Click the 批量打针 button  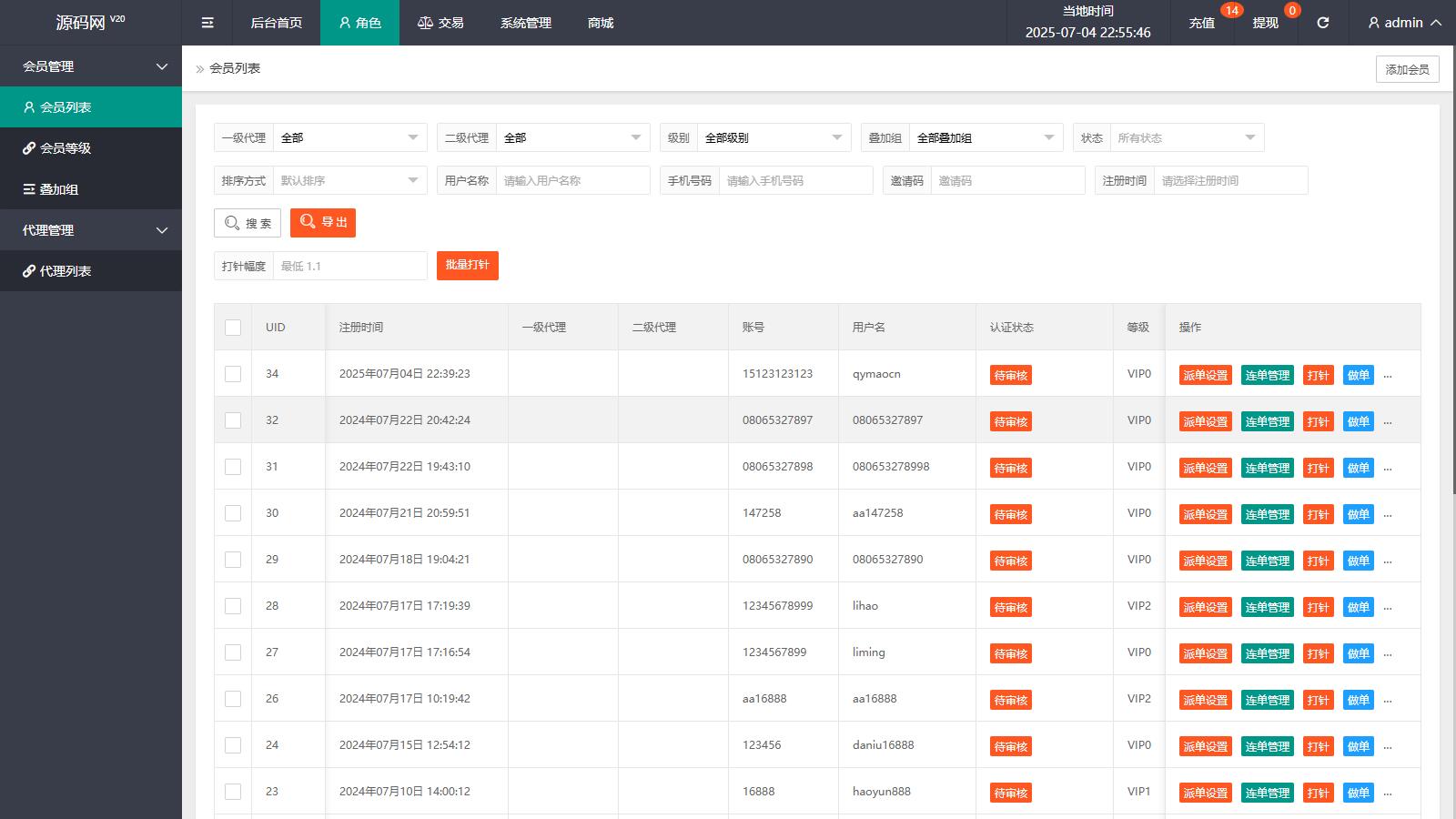468,265
